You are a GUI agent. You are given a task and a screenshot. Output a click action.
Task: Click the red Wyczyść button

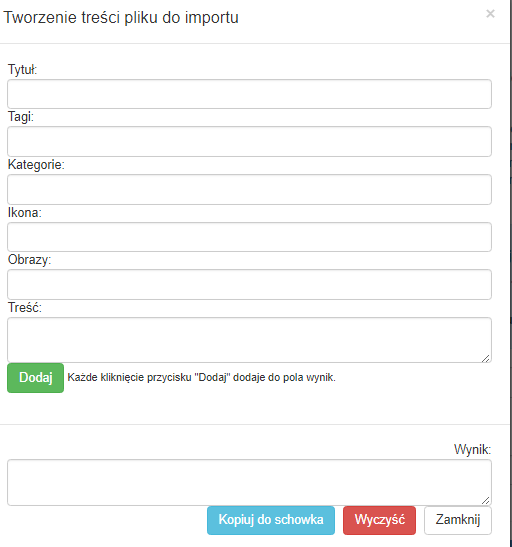point(379,520)
